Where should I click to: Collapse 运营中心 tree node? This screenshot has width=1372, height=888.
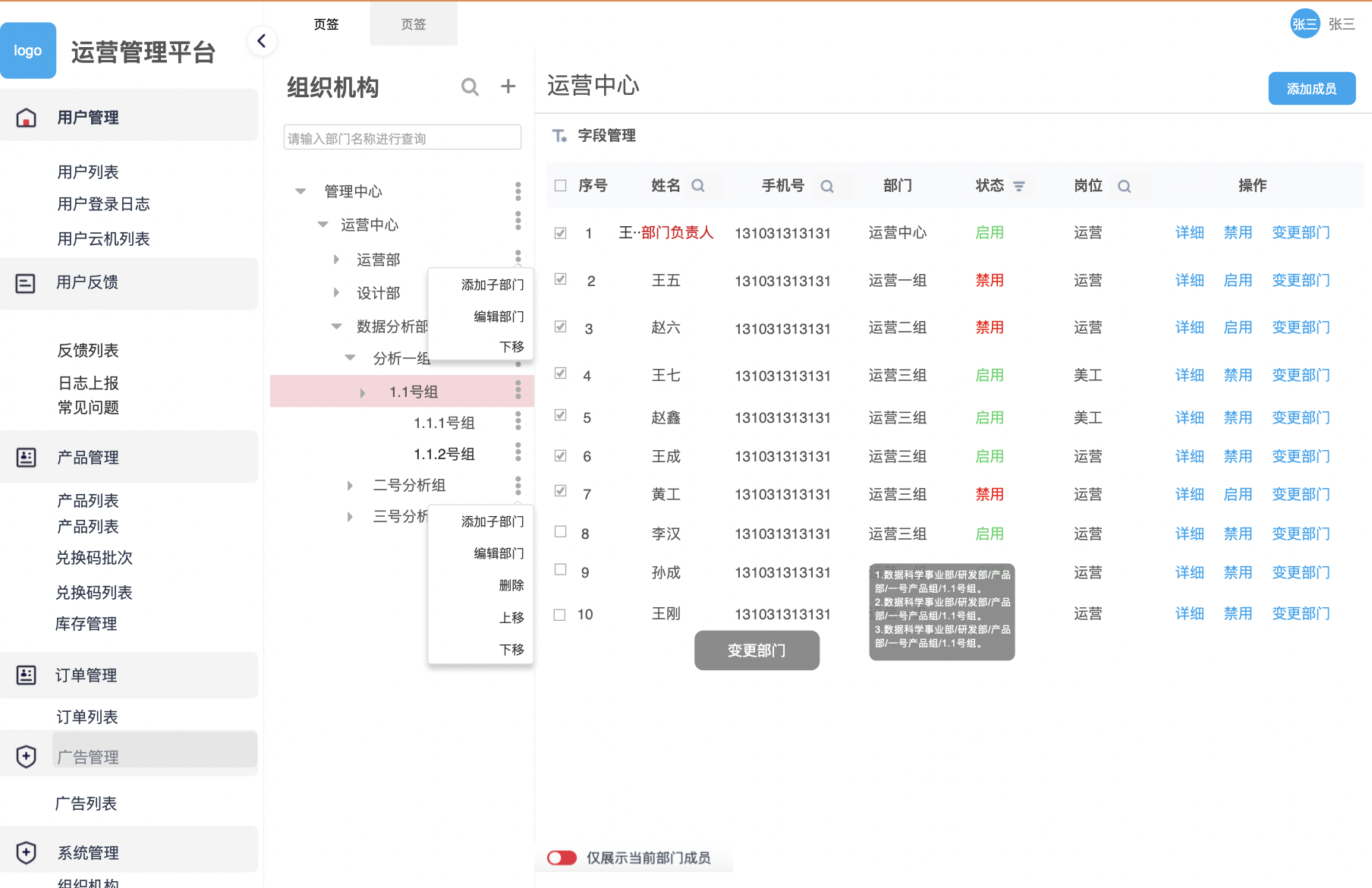pos(323,224)
